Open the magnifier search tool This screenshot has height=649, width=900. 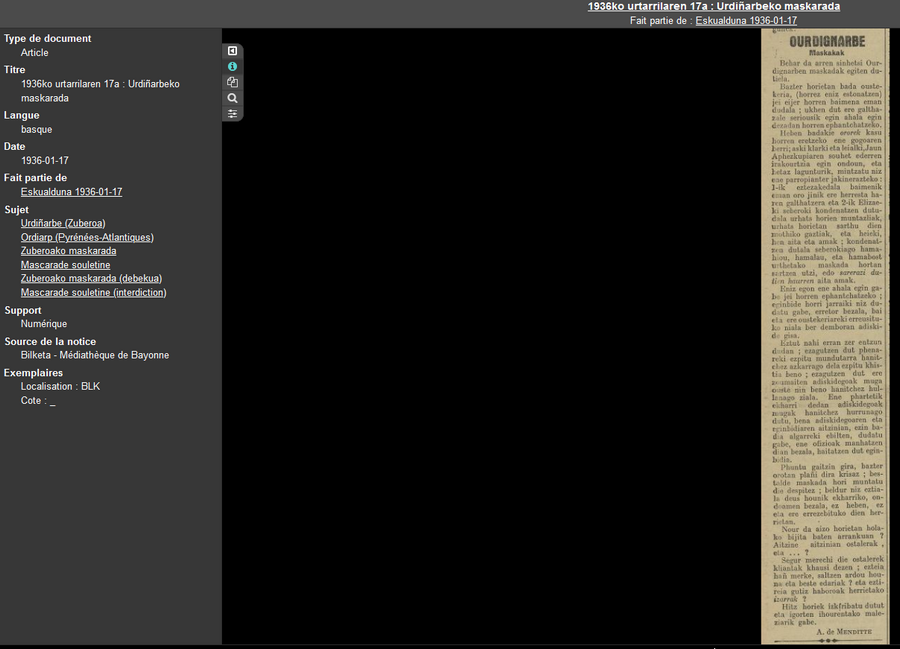click(232, 99)
